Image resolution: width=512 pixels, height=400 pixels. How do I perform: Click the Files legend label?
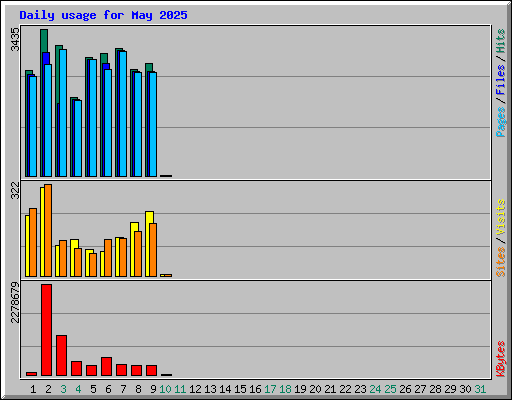click(x=500, y=80)
